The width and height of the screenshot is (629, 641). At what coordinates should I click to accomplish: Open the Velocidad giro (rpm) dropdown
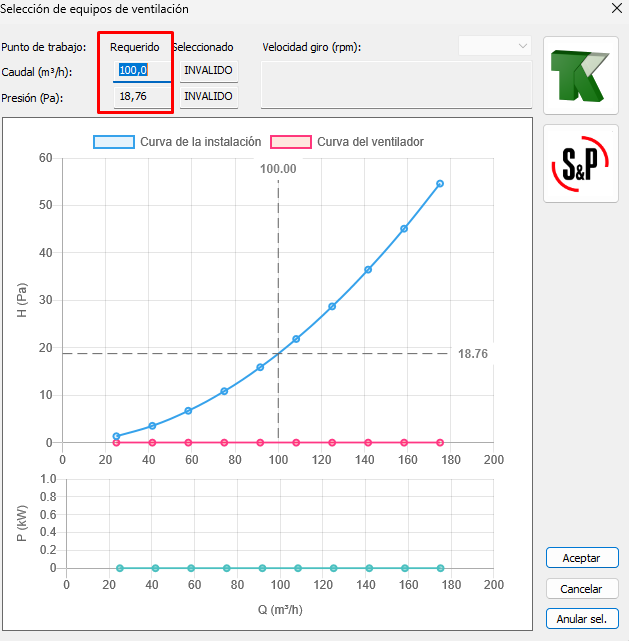[x=495, y=46]
